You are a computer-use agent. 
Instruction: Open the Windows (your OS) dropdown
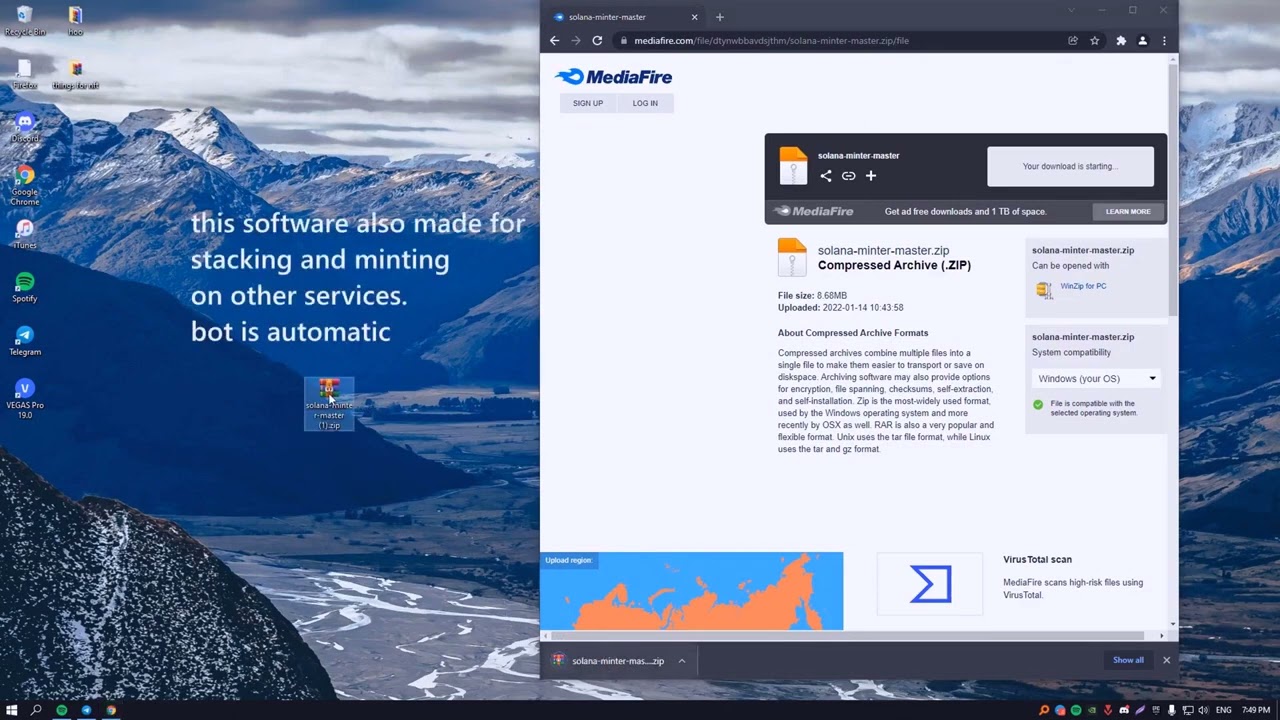(x=1096, y=379)
